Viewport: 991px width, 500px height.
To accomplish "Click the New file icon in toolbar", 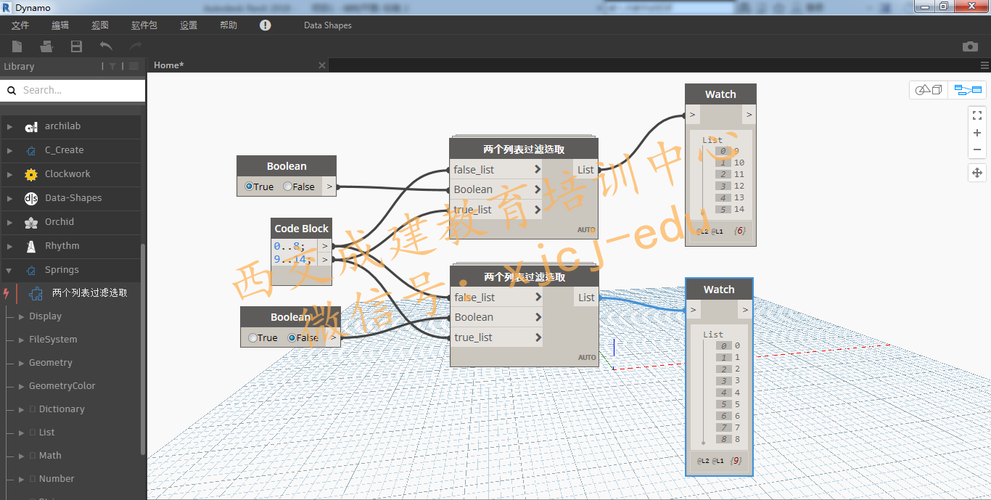I will click(x=17, y=46).
